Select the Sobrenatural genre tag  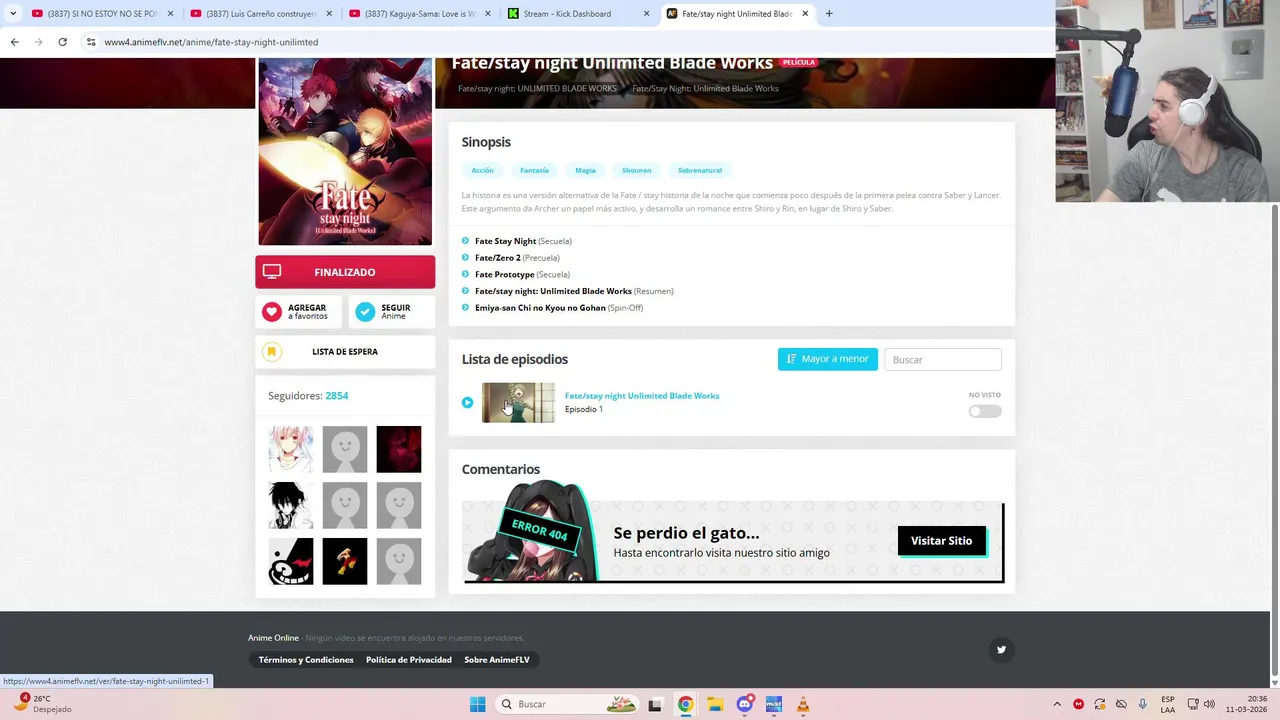tap(700, 170)
